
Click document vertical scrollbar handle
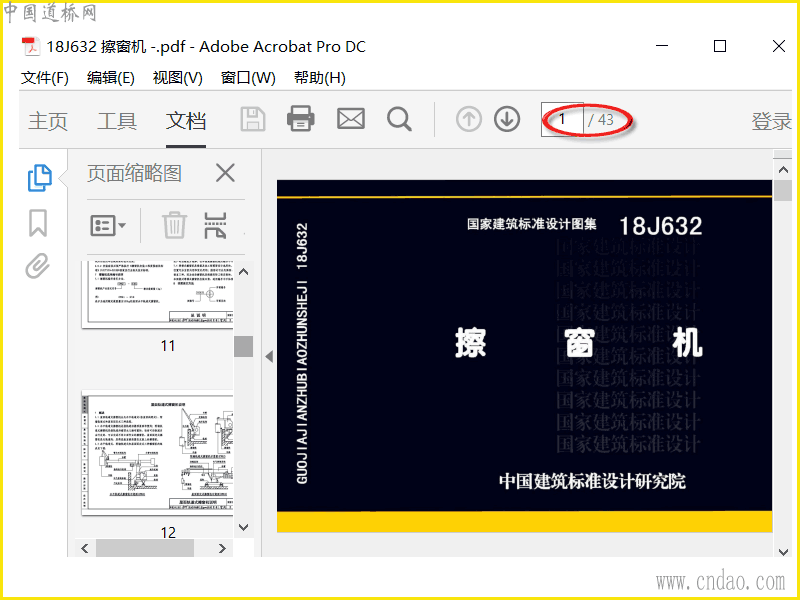(783, 190)
